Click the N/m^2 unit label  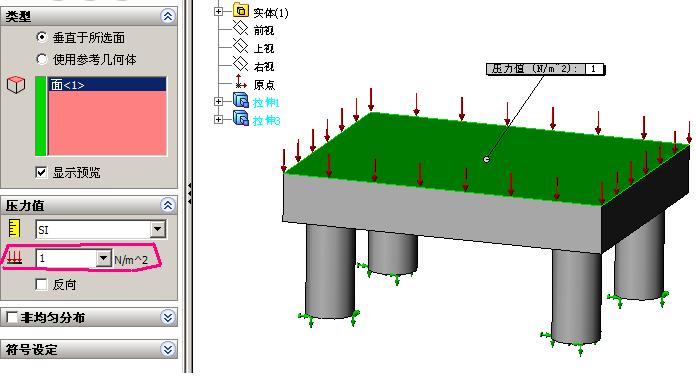(131, 260)
